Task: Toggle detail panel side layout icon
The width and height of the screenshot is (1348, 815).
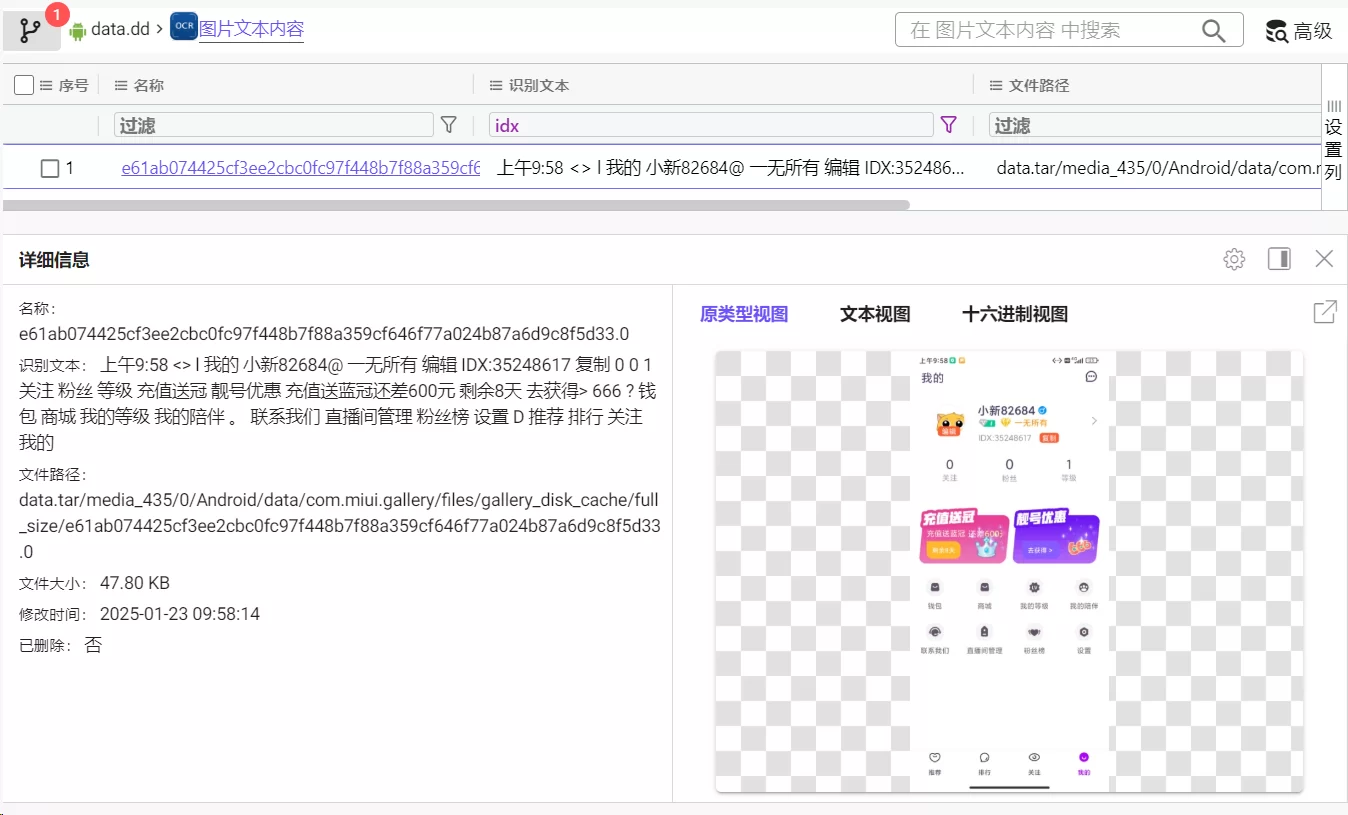Action: (x=1279, y=260)
